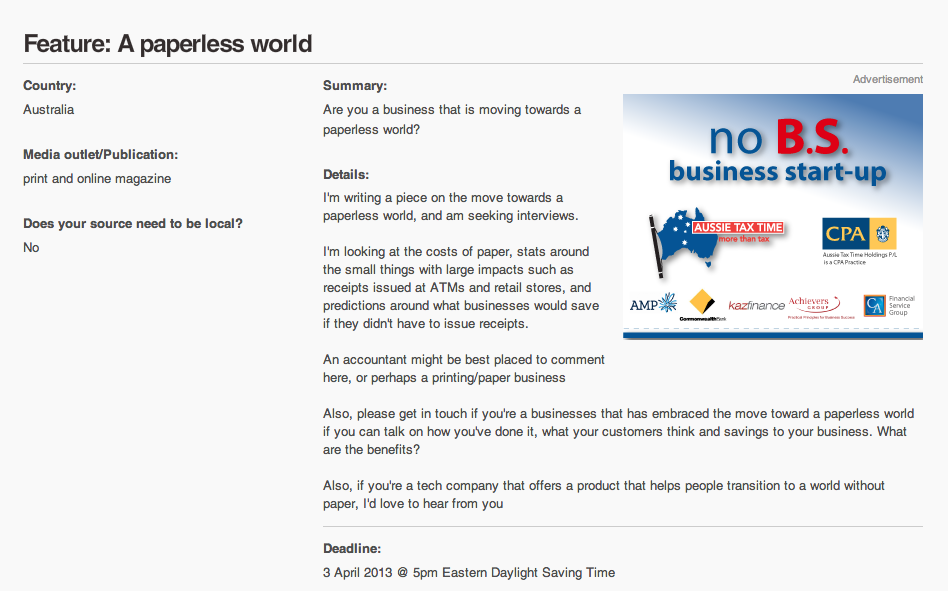This screenshot has height=591, width=948.
Task: Click 'Does your source need to be local?' label
Action: coord(132,224)
